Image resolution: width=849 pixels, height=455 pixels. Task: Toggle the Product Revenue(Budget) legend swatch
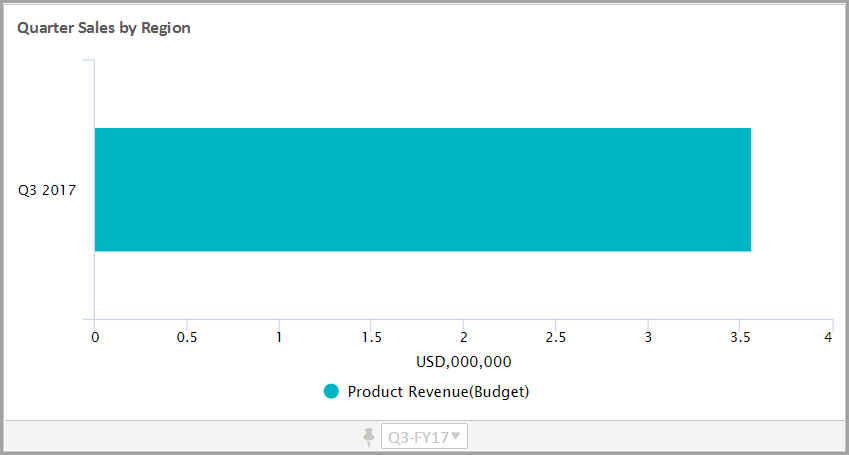331,391
